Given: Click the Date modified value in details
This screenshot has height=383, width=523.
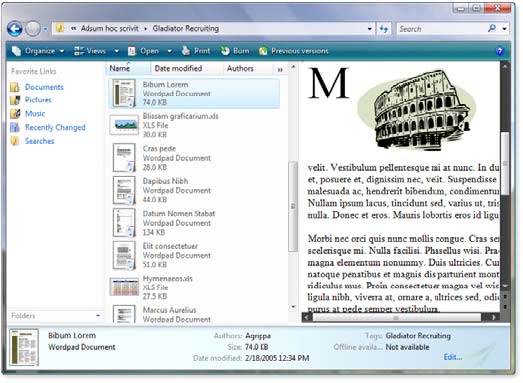Looking at the screenshot, I should (x=277, y=358).
